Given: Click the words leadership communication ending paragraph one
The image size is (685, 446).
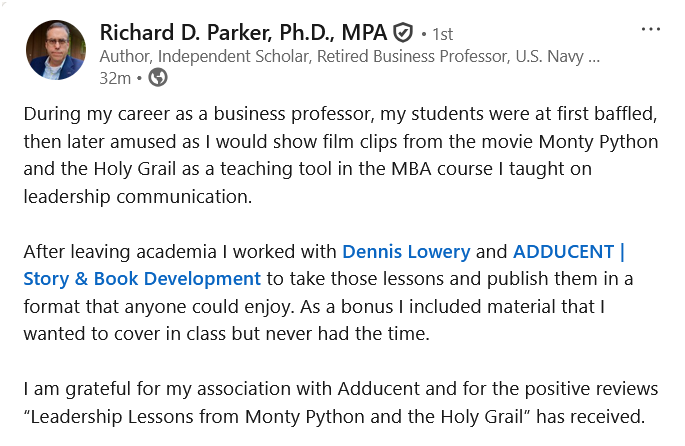Looking at the screenshot, I should tap(138, 197).
